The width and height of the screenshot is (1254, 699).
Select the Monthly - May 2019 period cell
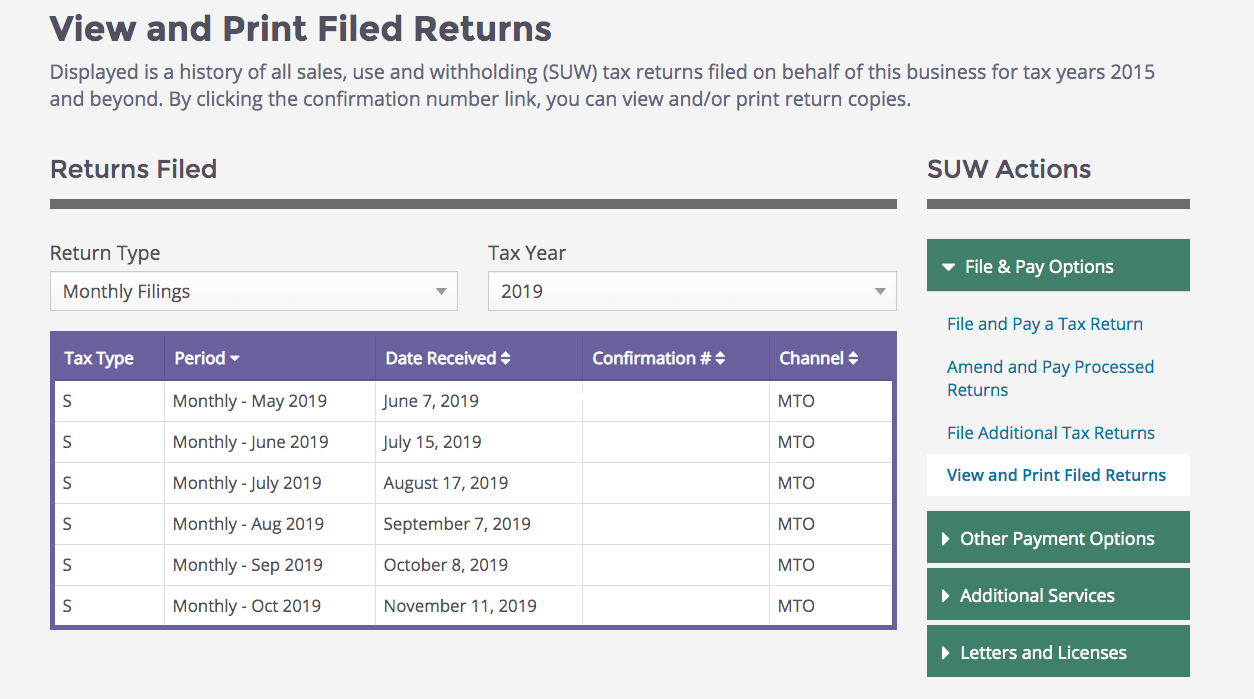pyautogui.click(x=270, y=401)
